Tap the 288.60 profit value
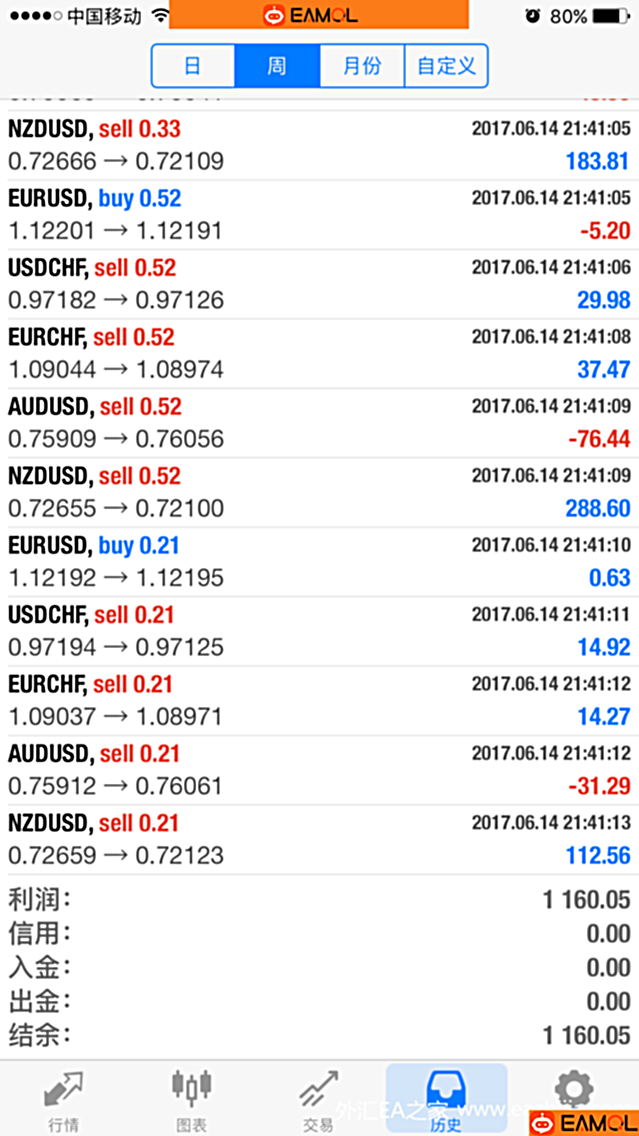Viewport: 639px width, 1136px height. pyautogui.click(x=598, y=508)
